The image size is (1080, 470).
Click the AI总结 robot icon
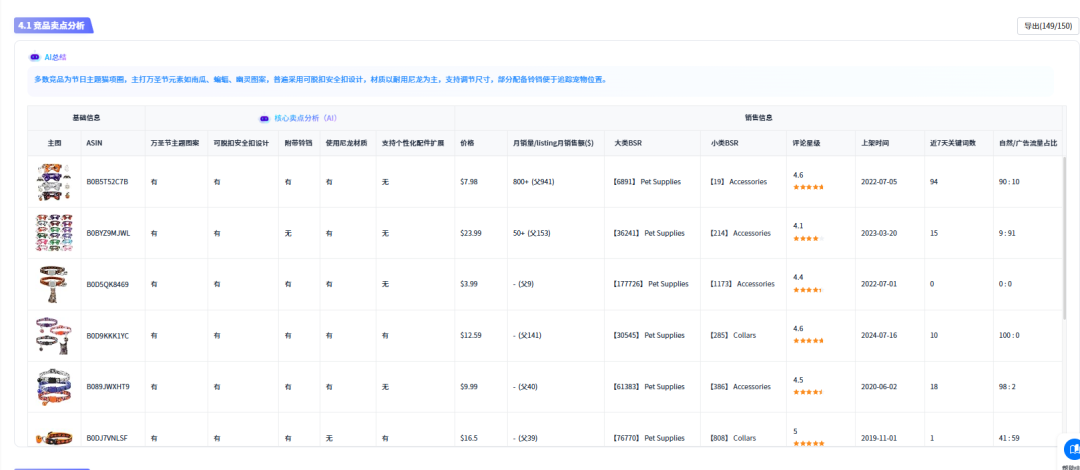click(x=35, y=58)
